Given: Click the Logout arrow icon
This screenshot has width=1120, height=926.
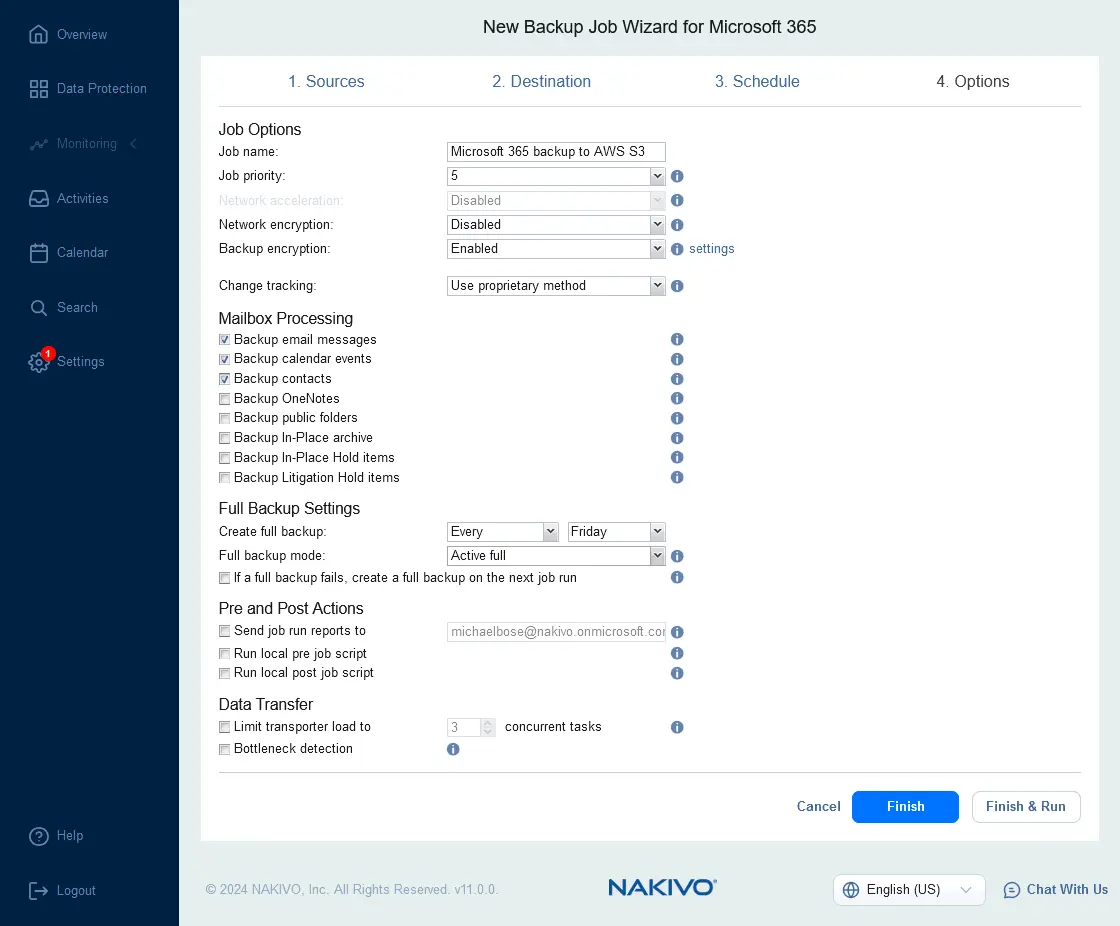Looking at the screenshot, I should 39,890.
